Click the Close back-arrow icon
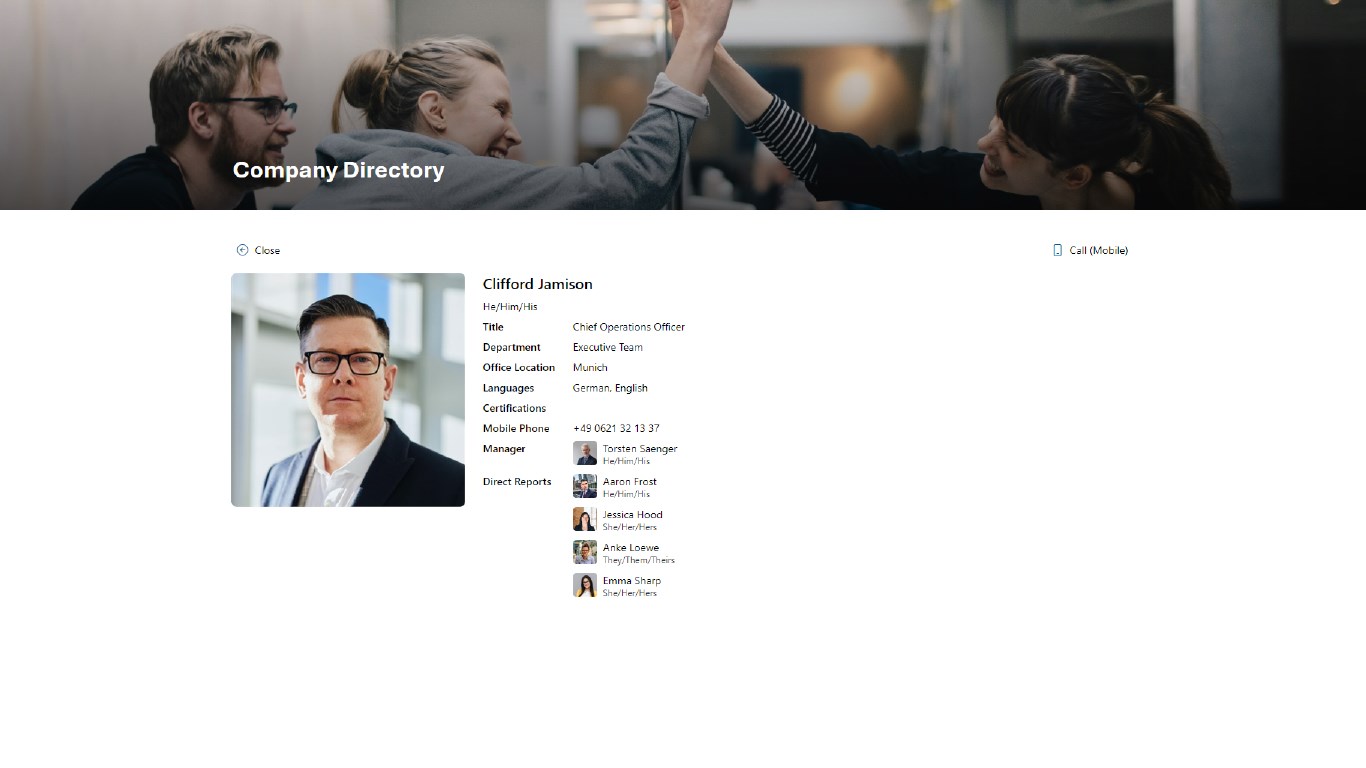 coord(242,250)
